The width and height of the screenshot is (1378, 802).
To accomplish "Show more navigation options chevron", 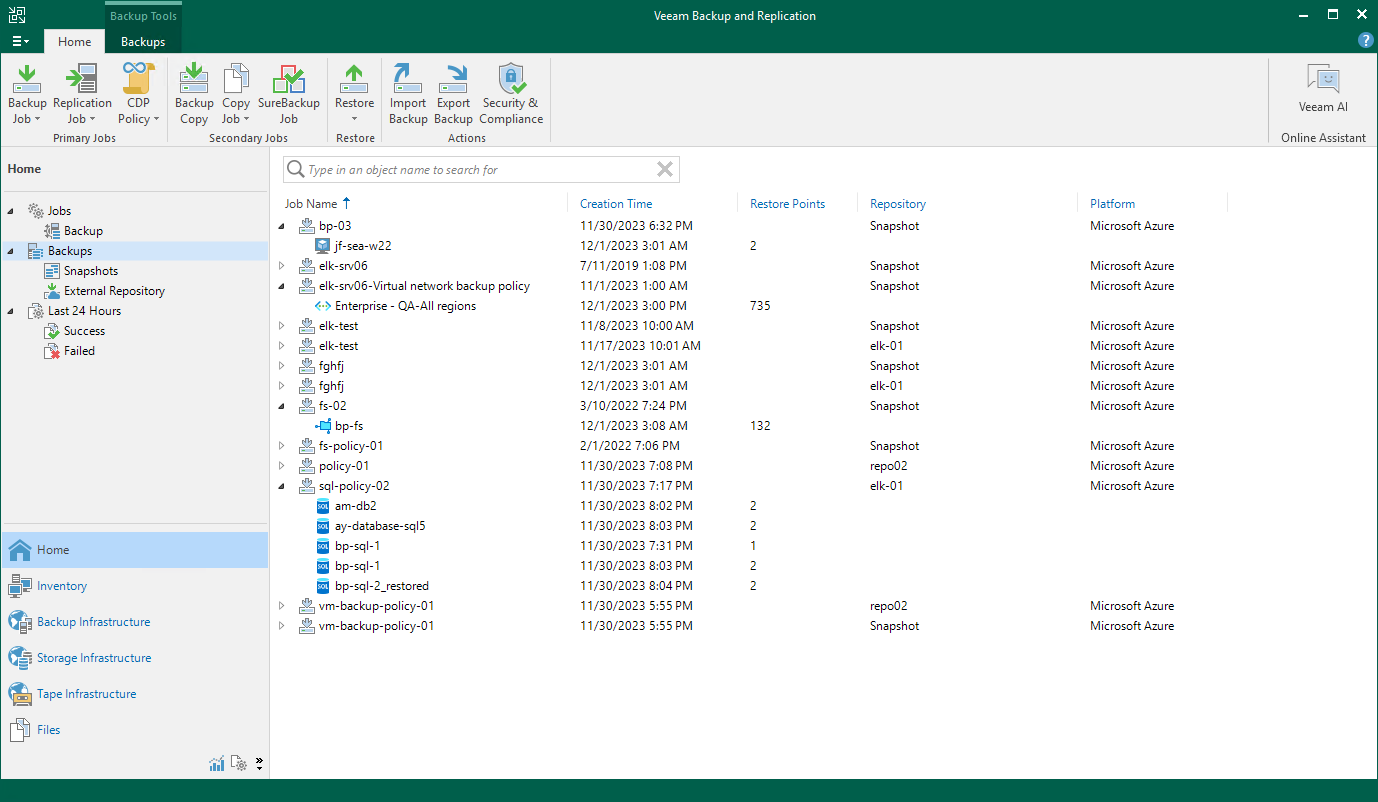I will click(x=259, y=764).
